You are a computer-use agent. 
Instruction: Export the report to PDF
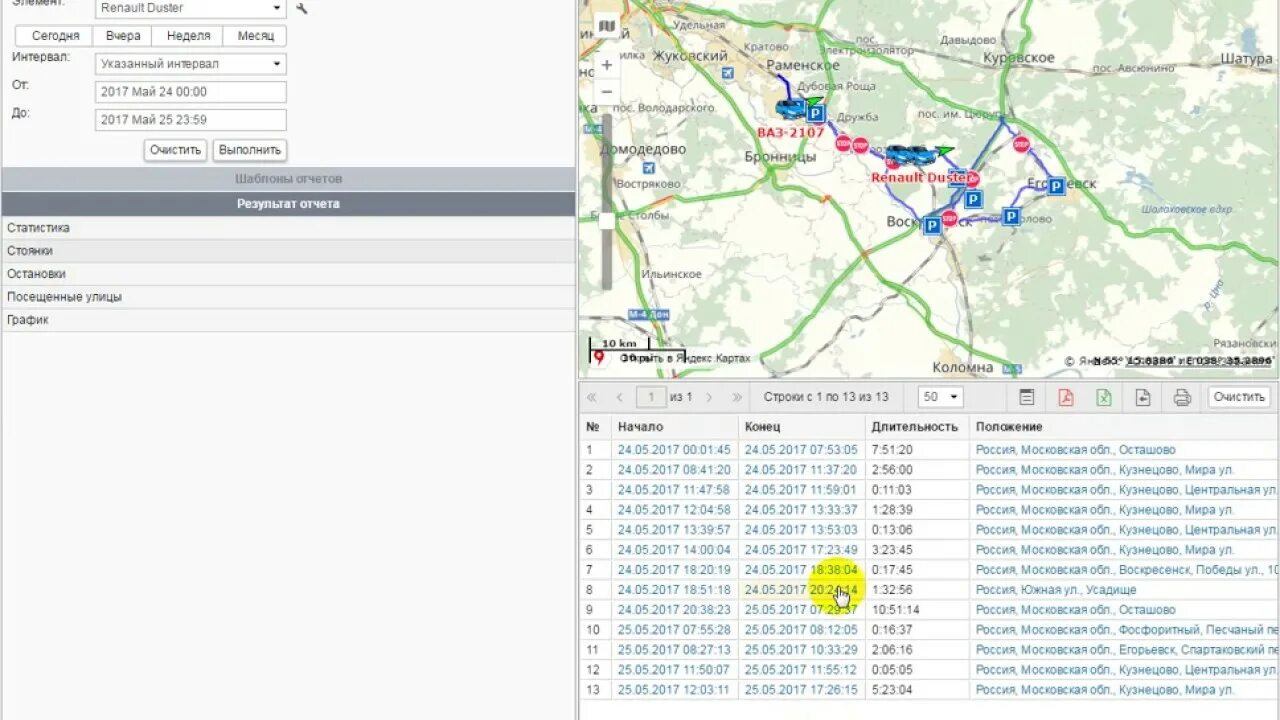coord(1066,397)
